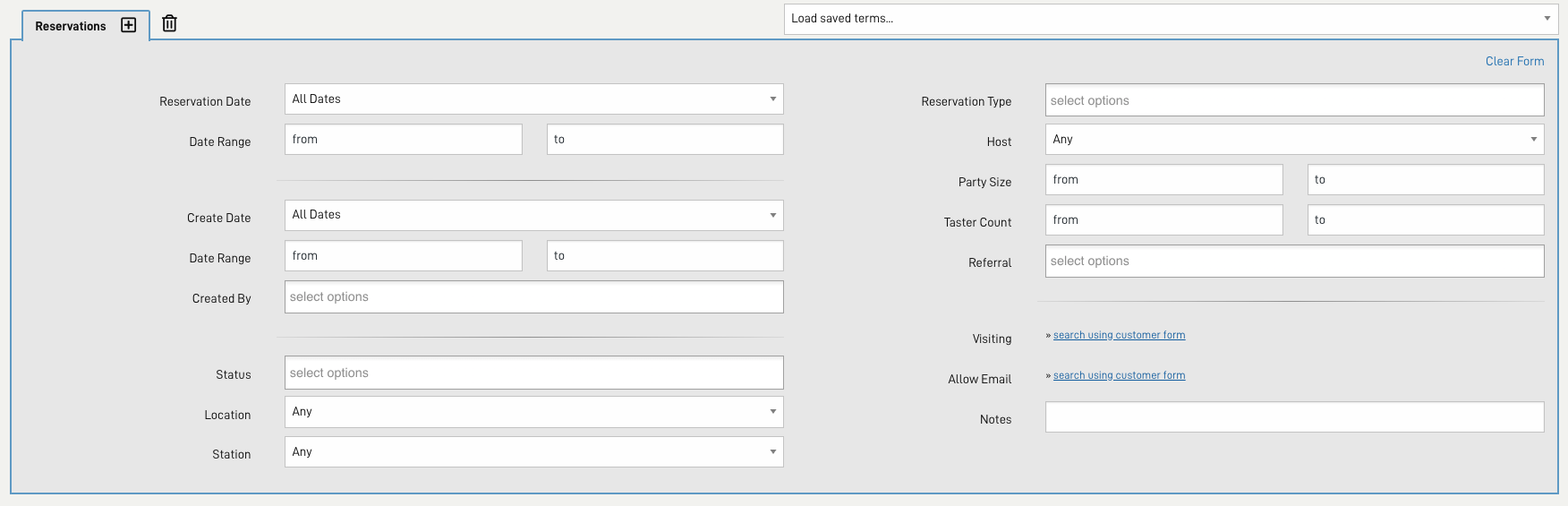The image size is (1568, 506).
Task: Click the Referral select options field
Action: (1294, 262)
